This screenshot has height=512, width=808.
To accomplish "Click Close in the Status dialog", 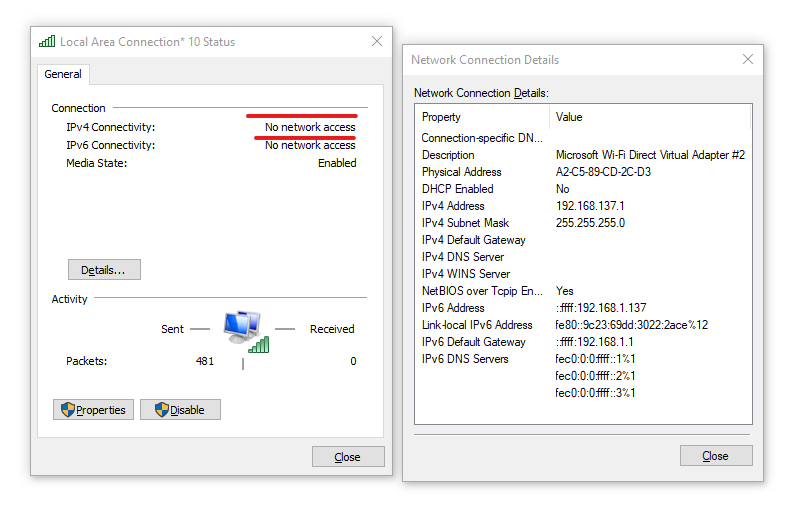I will (x=348, y=456).
